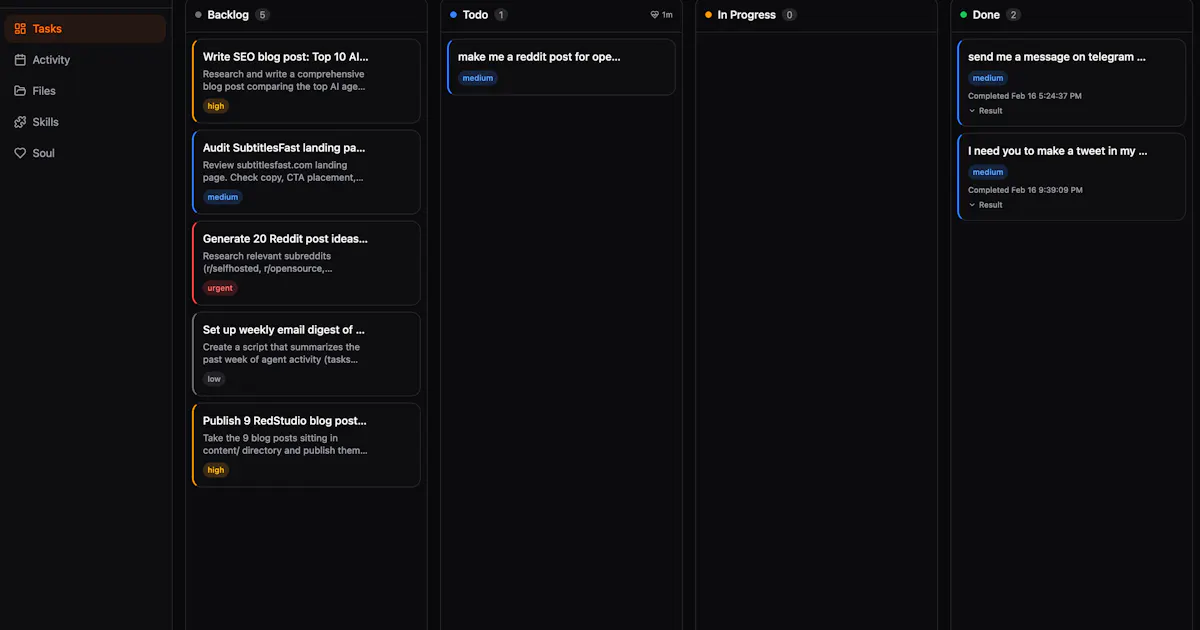The width and height of the screenshot is (1200, 630).
Task: Click the Research and write a comprehensive description
Action: tap(285, 80)
